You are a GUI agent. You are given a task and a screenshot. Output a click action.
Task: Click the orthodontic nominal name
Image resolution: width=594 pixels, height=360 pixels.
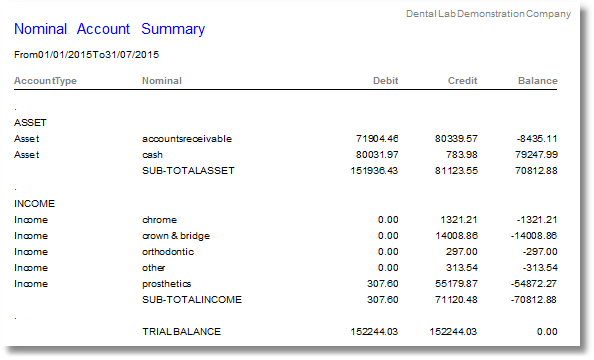[x=168, y=252]
